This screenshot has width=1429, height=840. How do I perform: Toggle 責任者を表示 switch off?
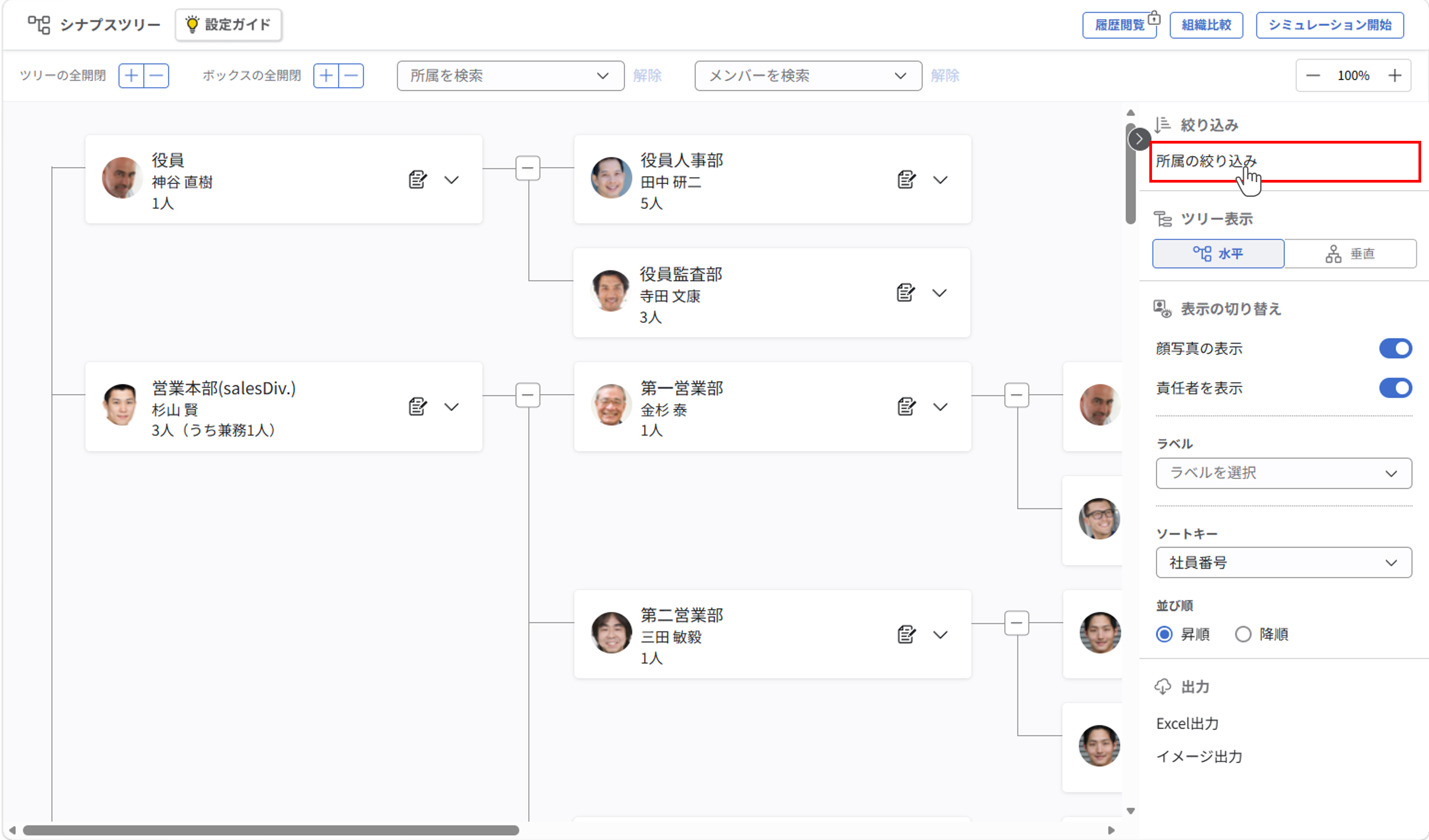click(1395, 388)
